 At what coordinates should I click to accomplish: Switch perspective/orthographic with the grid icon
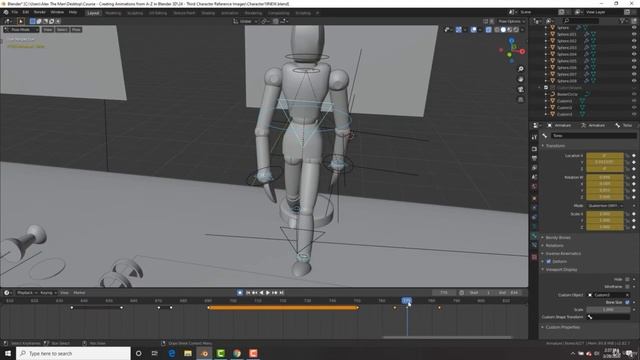point(521,100)
